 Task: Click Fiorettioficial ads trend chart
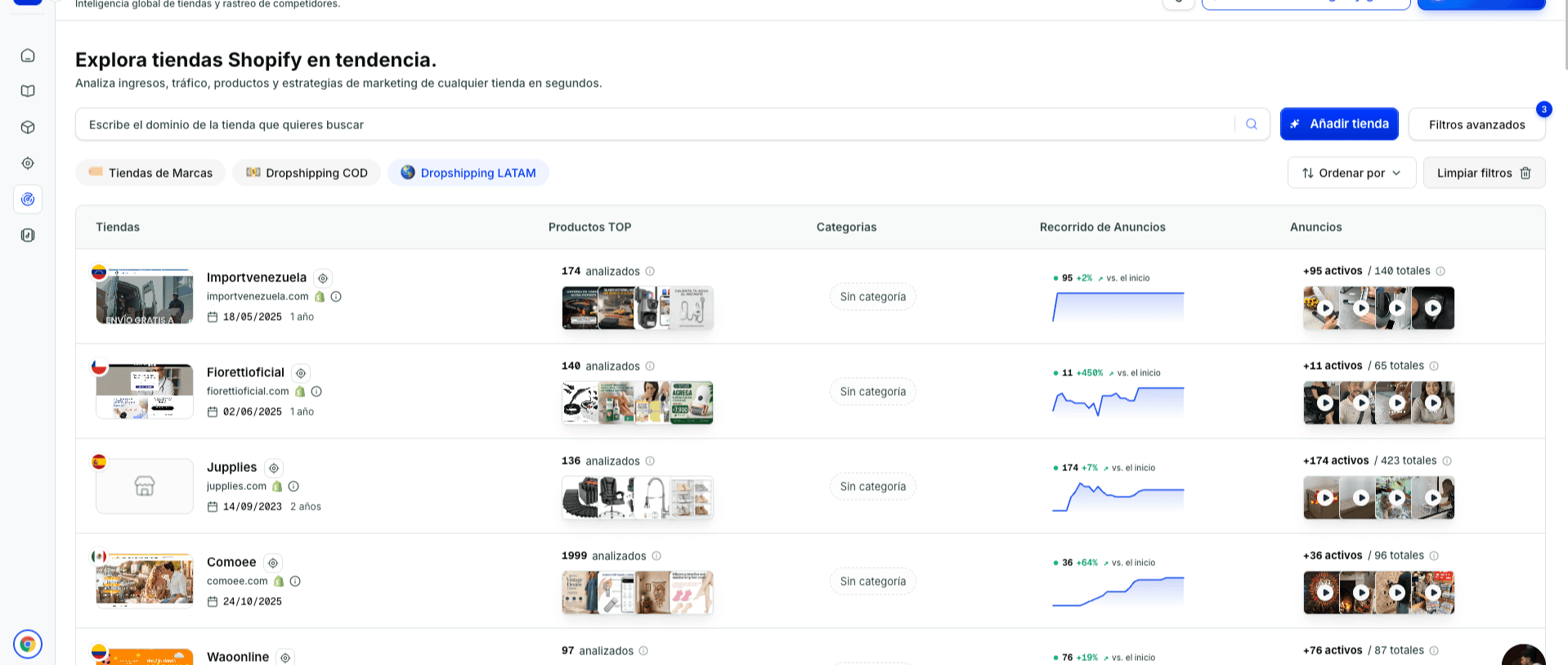pos(1118,402)
